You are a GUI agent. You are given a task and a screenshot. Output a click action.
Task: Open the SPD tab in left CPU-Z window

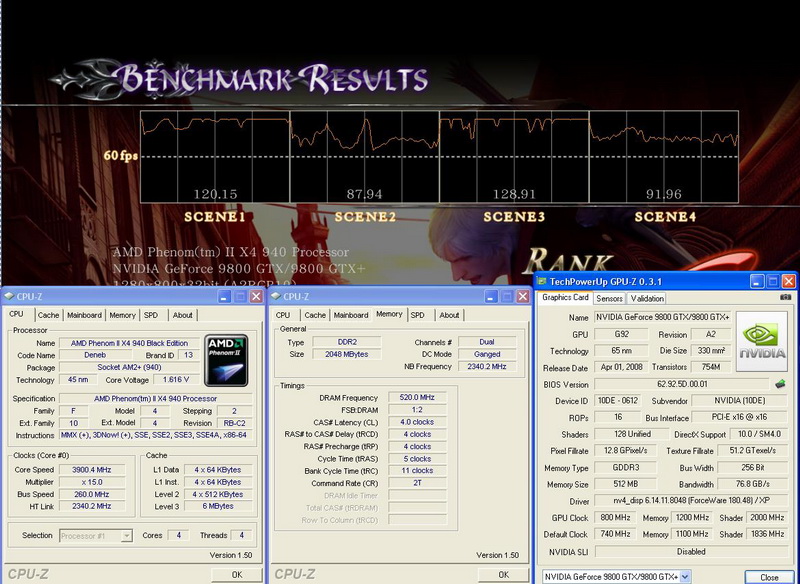[151, 315]
